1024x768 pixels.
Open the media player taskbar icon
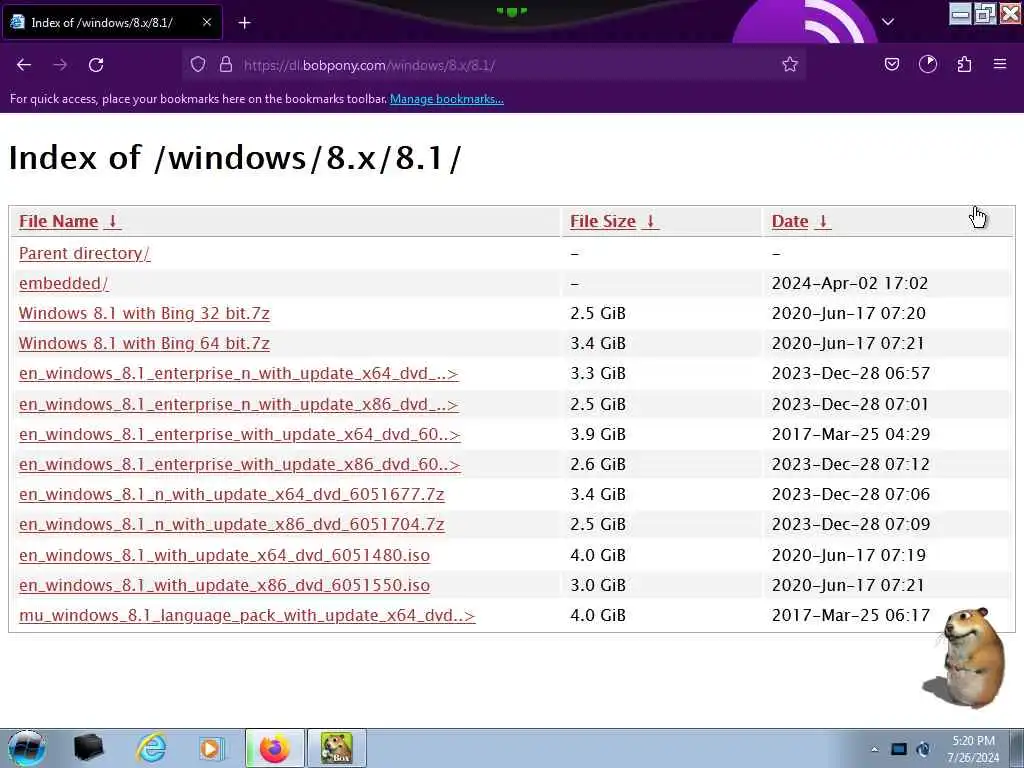[x=212, y=748]
